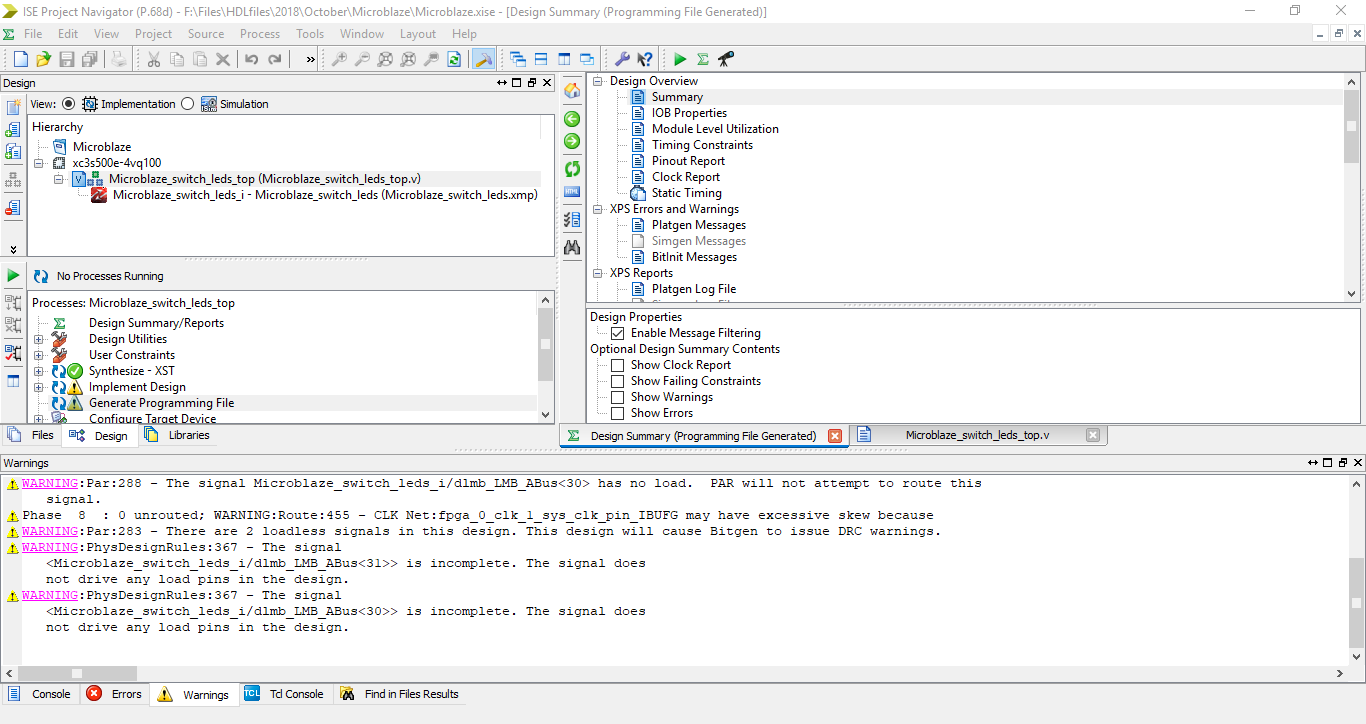Screen dimensions: 1366x724
Task: Expand the User Constraints process
Action: point(39,355)
